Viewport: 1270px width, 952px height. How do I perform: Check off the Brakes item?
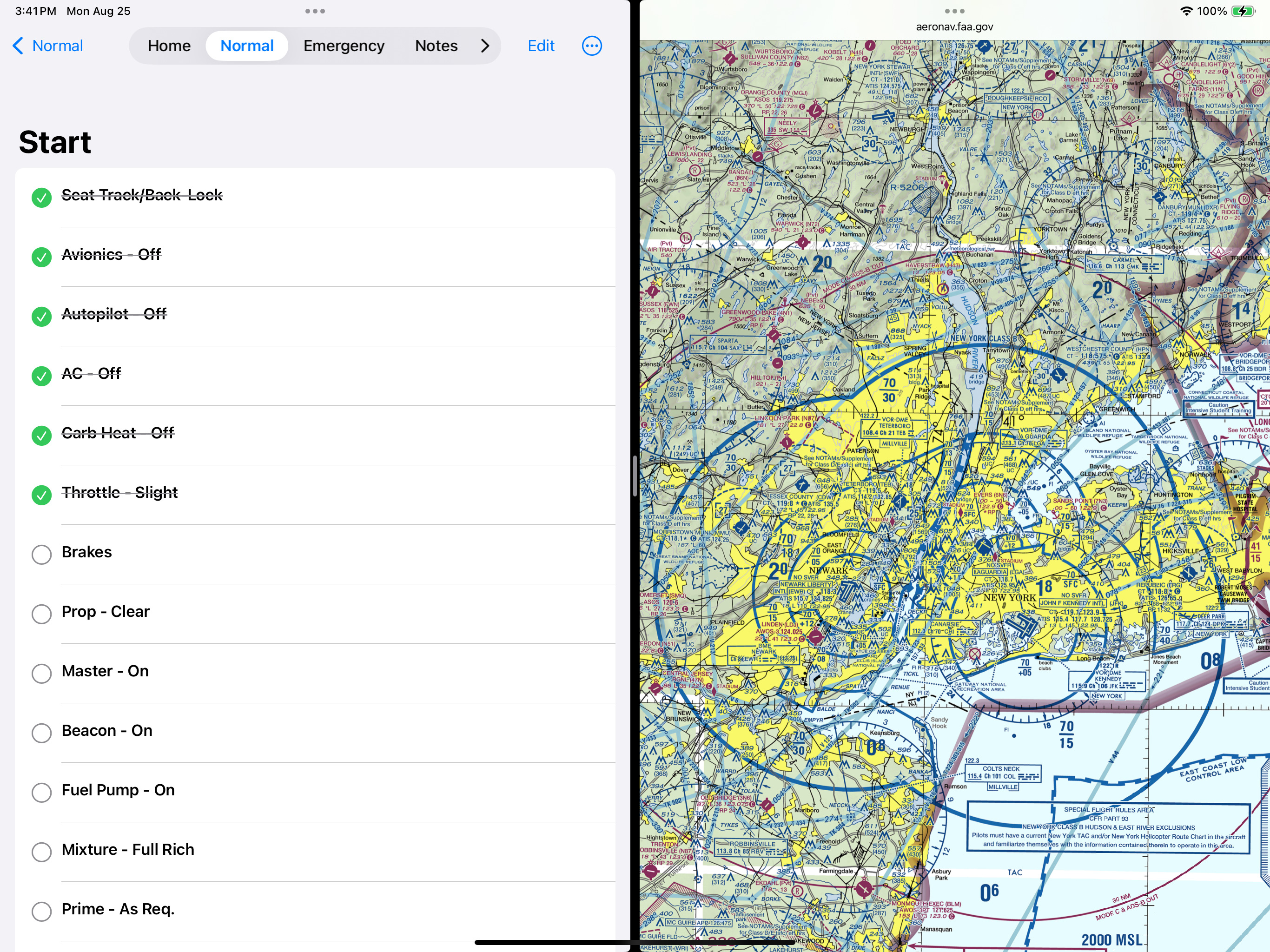pos(41,555)
